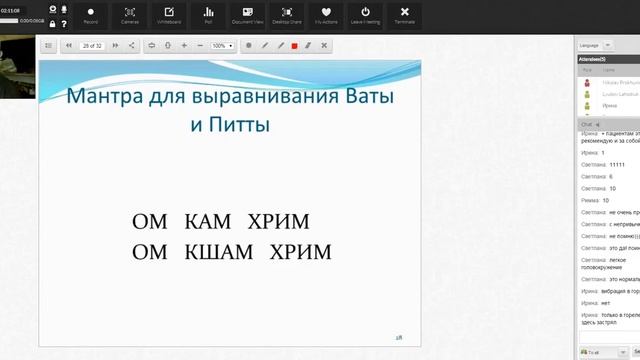Click the presenter webcam thumbnail
640x360 pixels.
point(18,67)
